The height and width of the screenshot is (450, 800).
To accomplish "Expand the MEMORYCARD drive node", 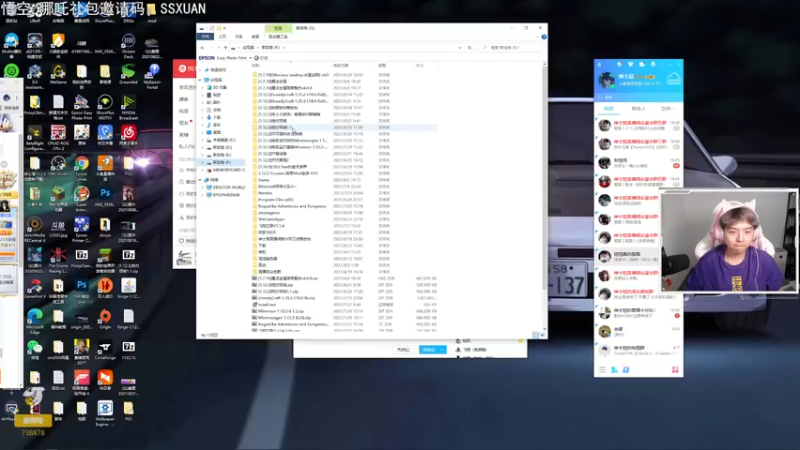I will click(203, 170).
